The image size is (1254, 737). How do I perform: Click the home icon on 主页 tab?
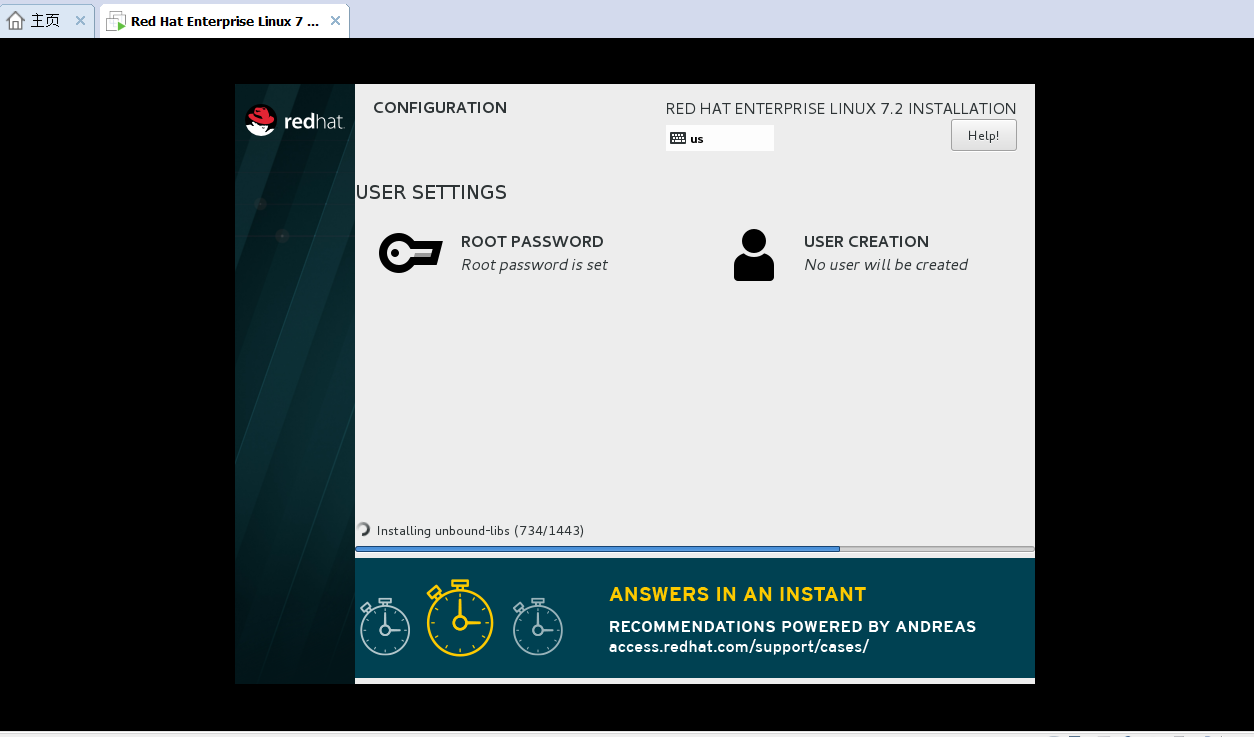coord(16,21)
